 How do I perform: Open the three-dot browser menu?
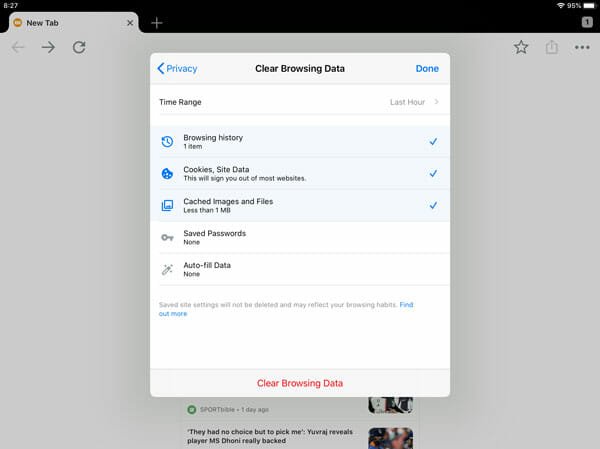[x=582, y=47]
